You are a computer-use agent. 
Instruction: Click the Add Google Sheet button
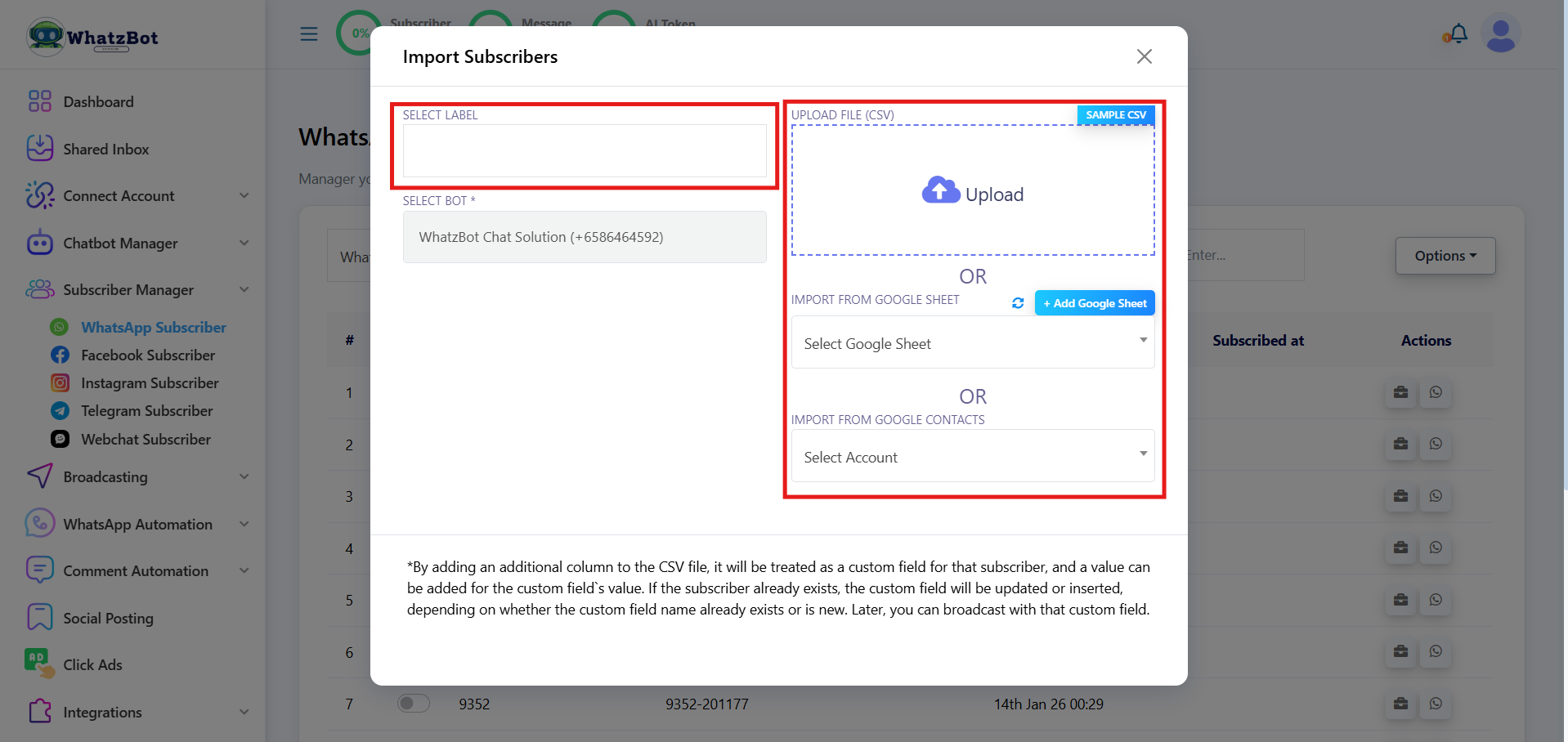[1094, 302]
